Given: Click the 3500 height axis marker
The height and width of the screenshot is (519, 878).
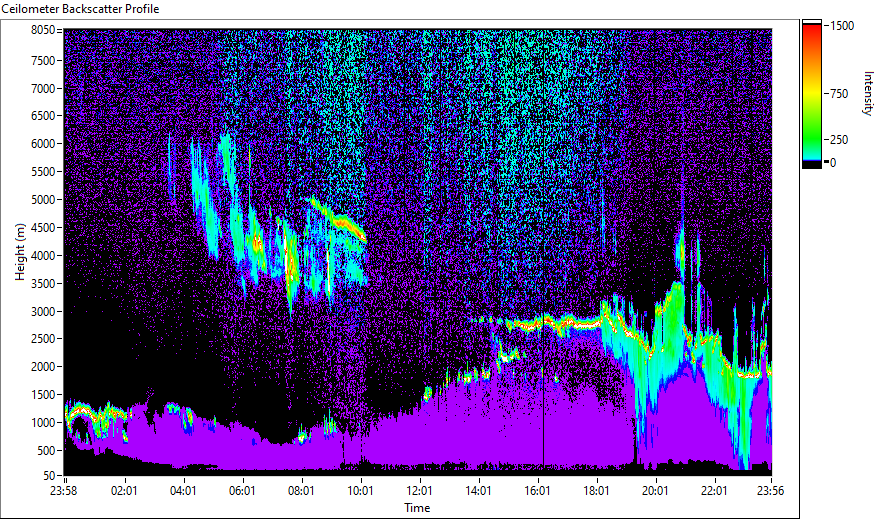Looking at the screenshot, I should (43, 284).
